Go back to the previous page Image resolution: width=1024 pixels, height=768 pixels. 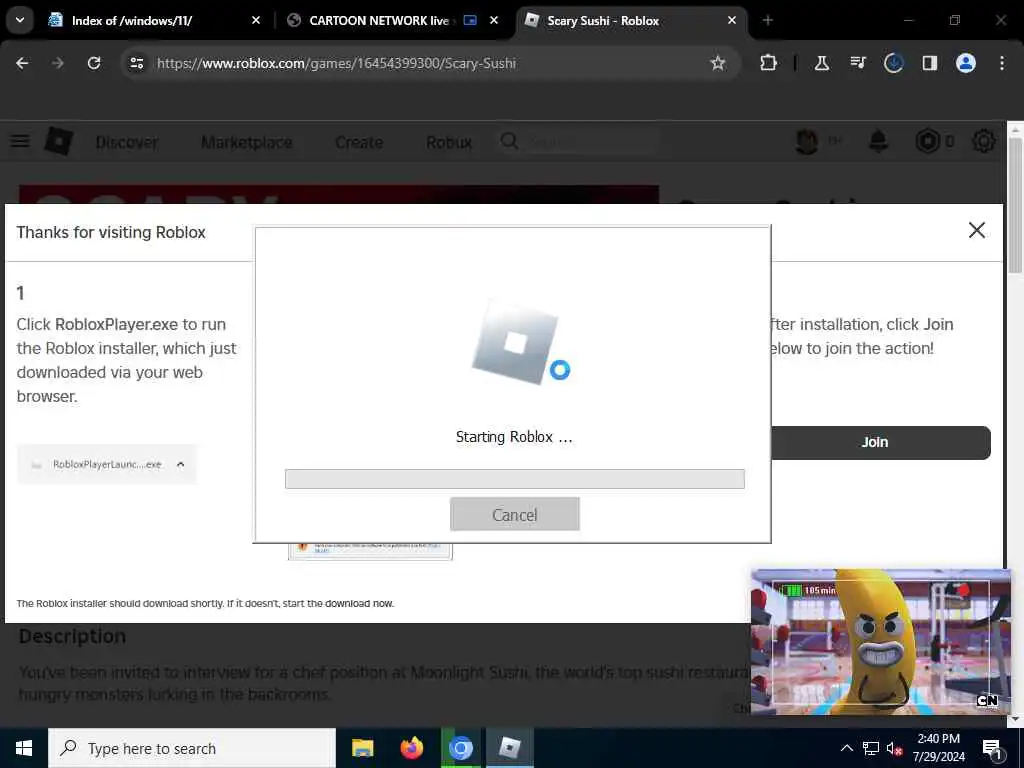22,63
